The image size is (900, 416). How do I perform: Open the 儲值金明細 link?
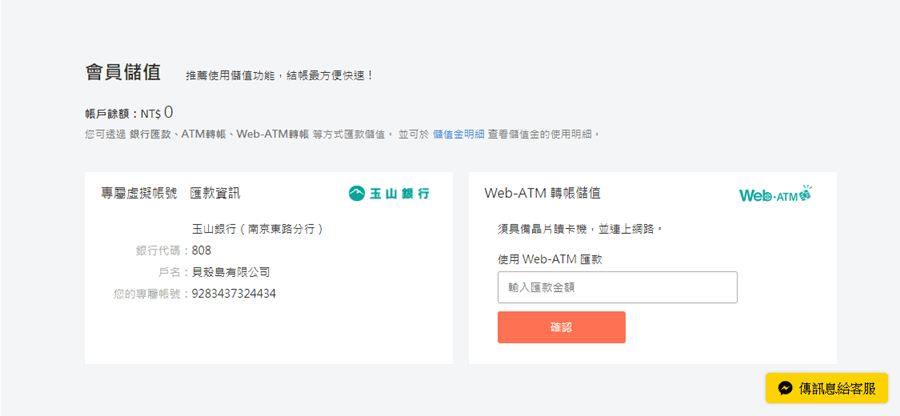[458, 134]
